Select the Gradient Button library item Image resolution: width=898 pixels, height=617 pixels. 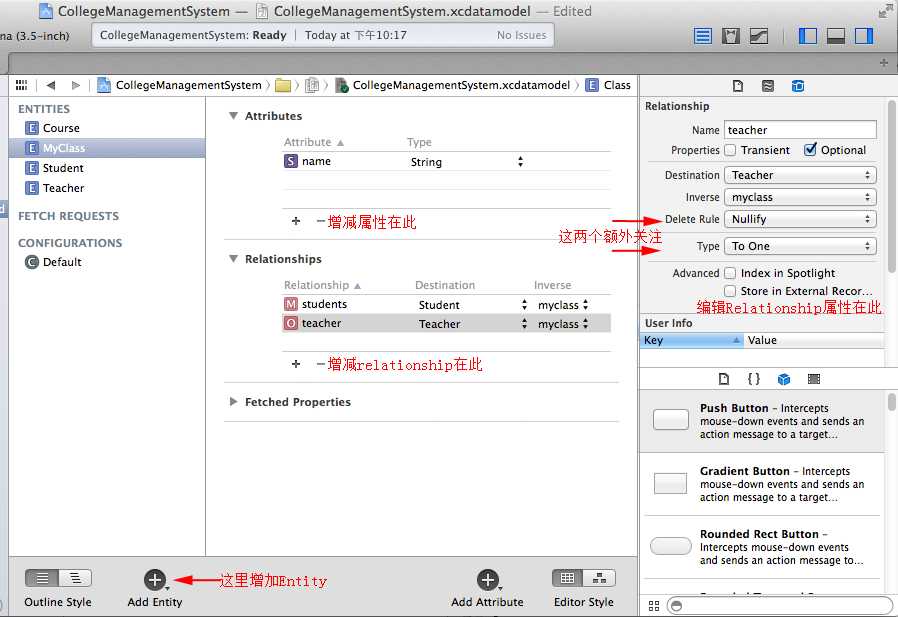[763, 484]
